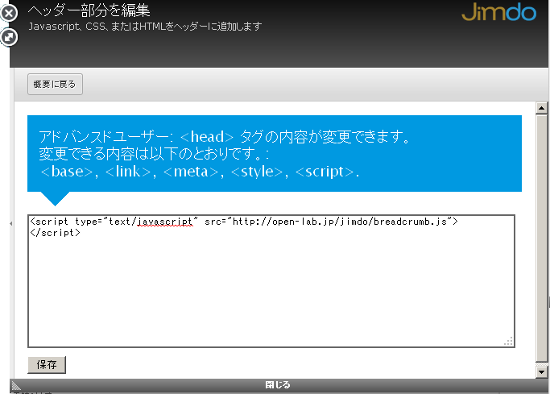Screen dimensions: 550x394
Task: Click the 閉じる bar at bottom
Action: pos(278,385)
